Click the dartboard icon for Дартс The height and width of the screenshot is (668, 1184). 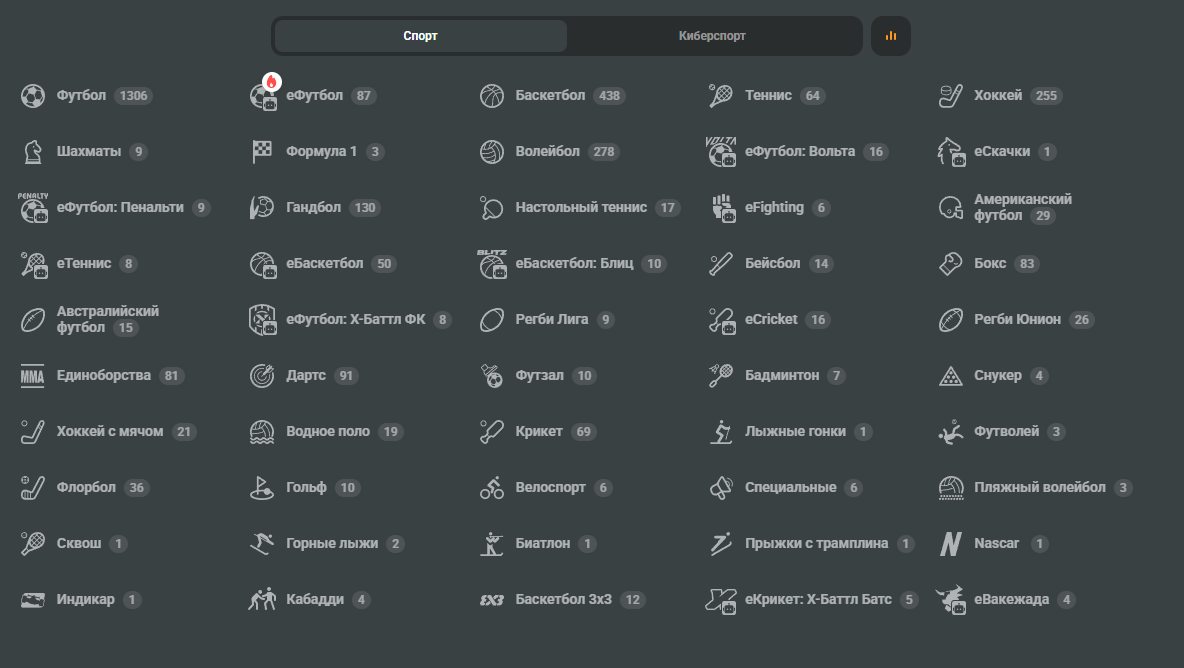pos(261,375)
